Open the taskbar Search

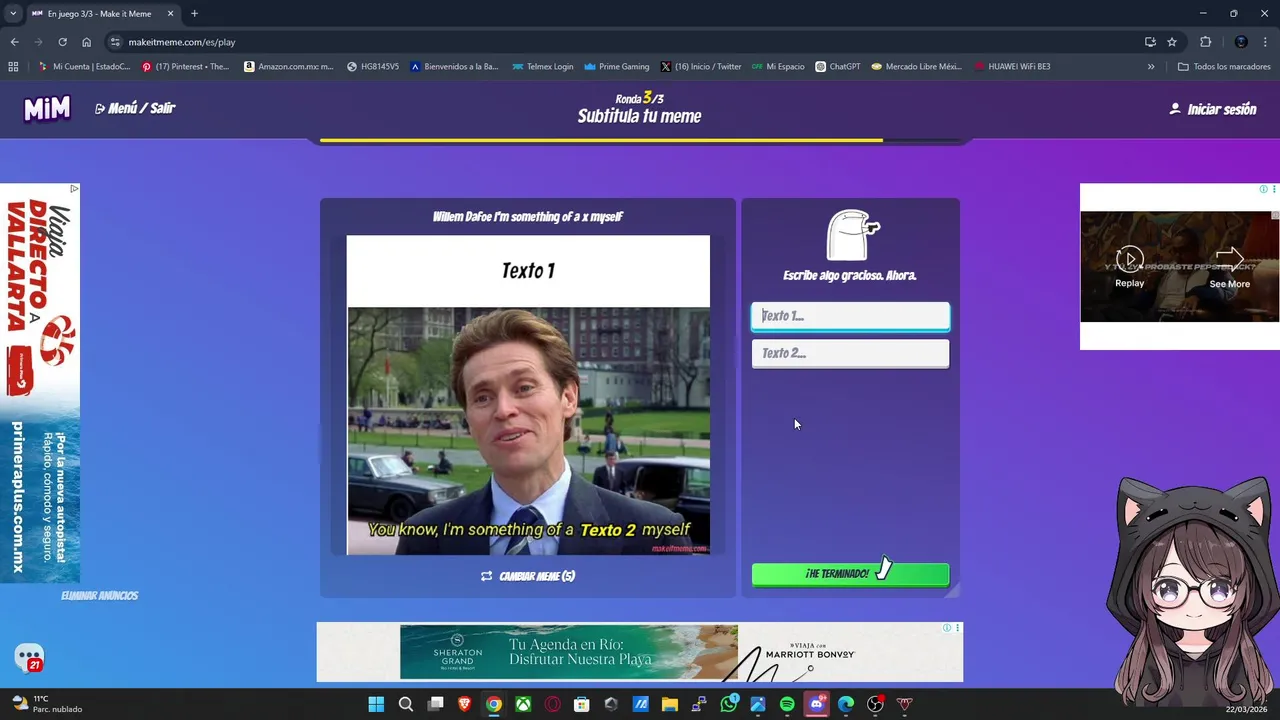(x=406, y=704)
